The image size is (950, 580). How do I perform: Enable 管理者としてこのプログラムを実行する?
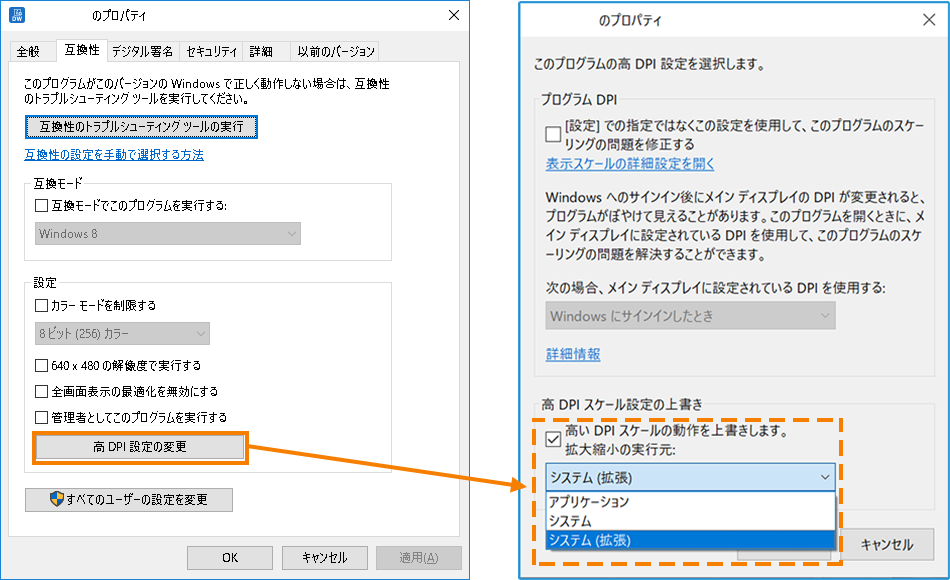click(41, 418)
